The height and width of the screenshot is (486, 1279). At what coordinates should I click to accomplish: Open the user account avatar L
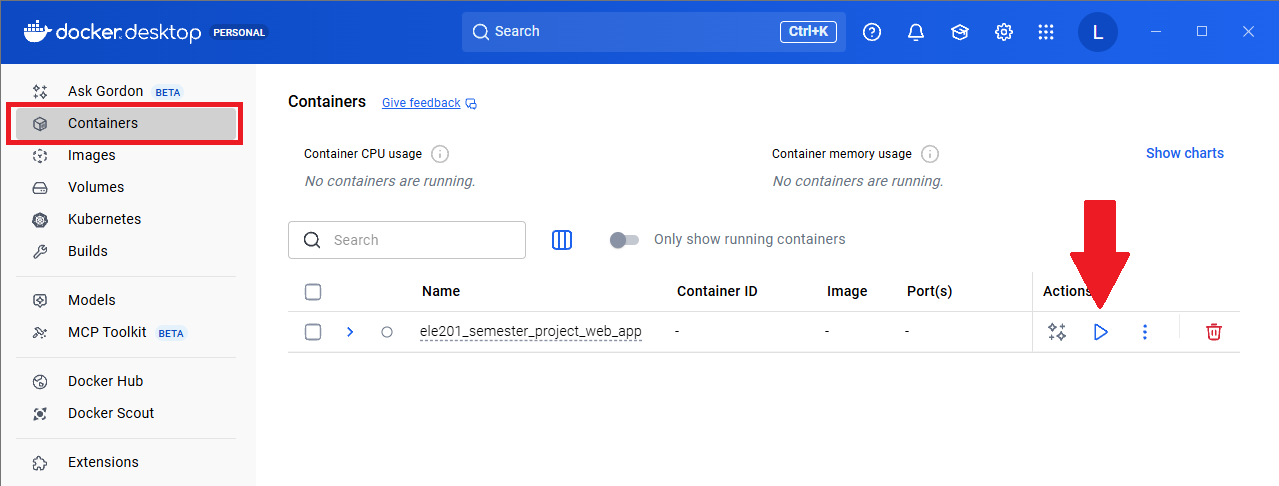(x=1098, y=32)
